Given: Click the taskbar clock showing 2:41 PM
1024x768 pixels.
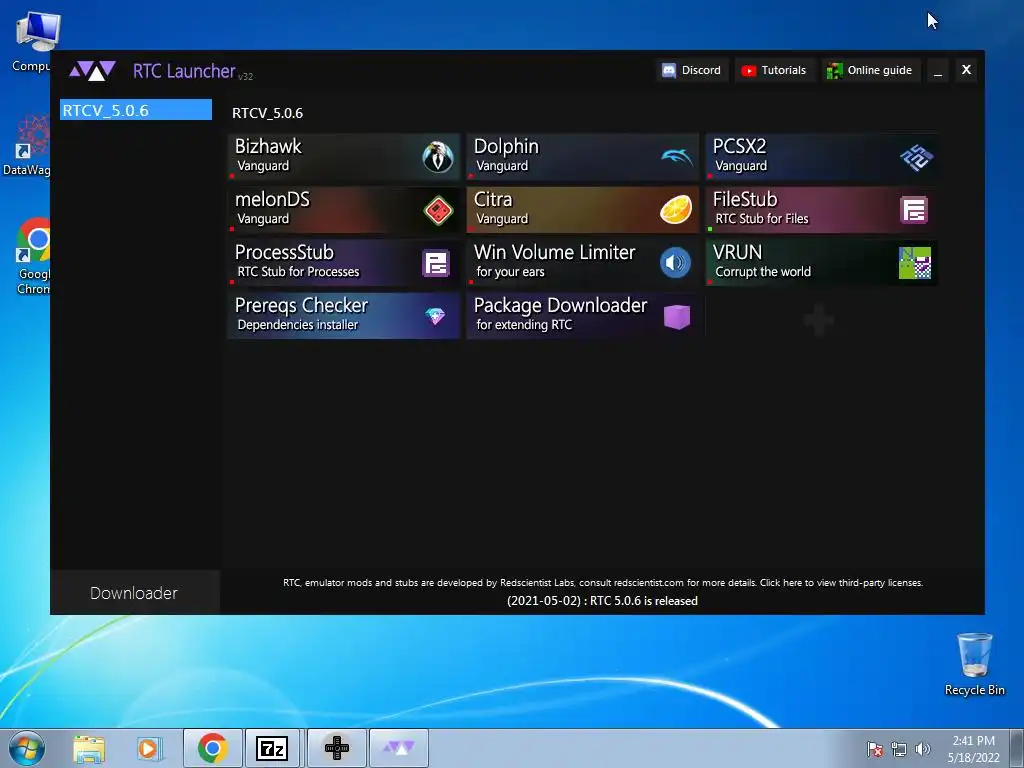Looking at the screenshot, I should click(x=973, y=749).
